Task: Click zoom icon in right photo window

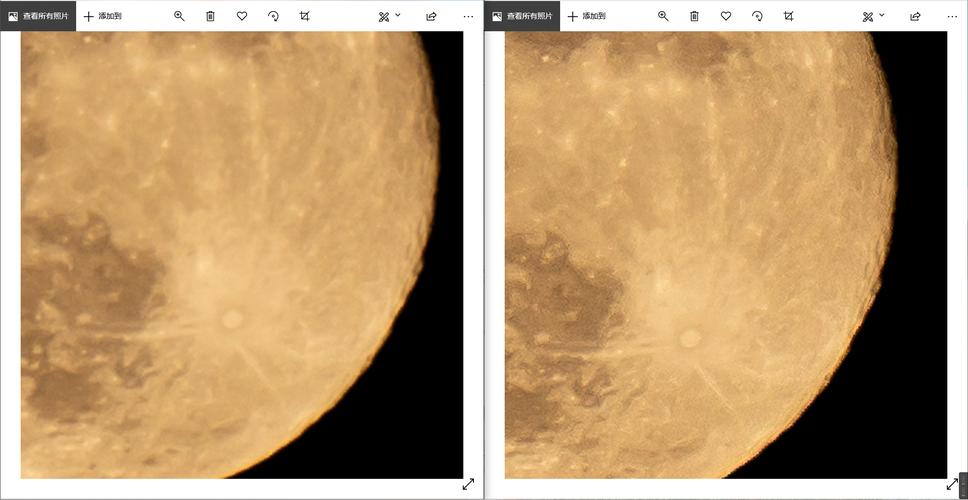Action: 663,16
